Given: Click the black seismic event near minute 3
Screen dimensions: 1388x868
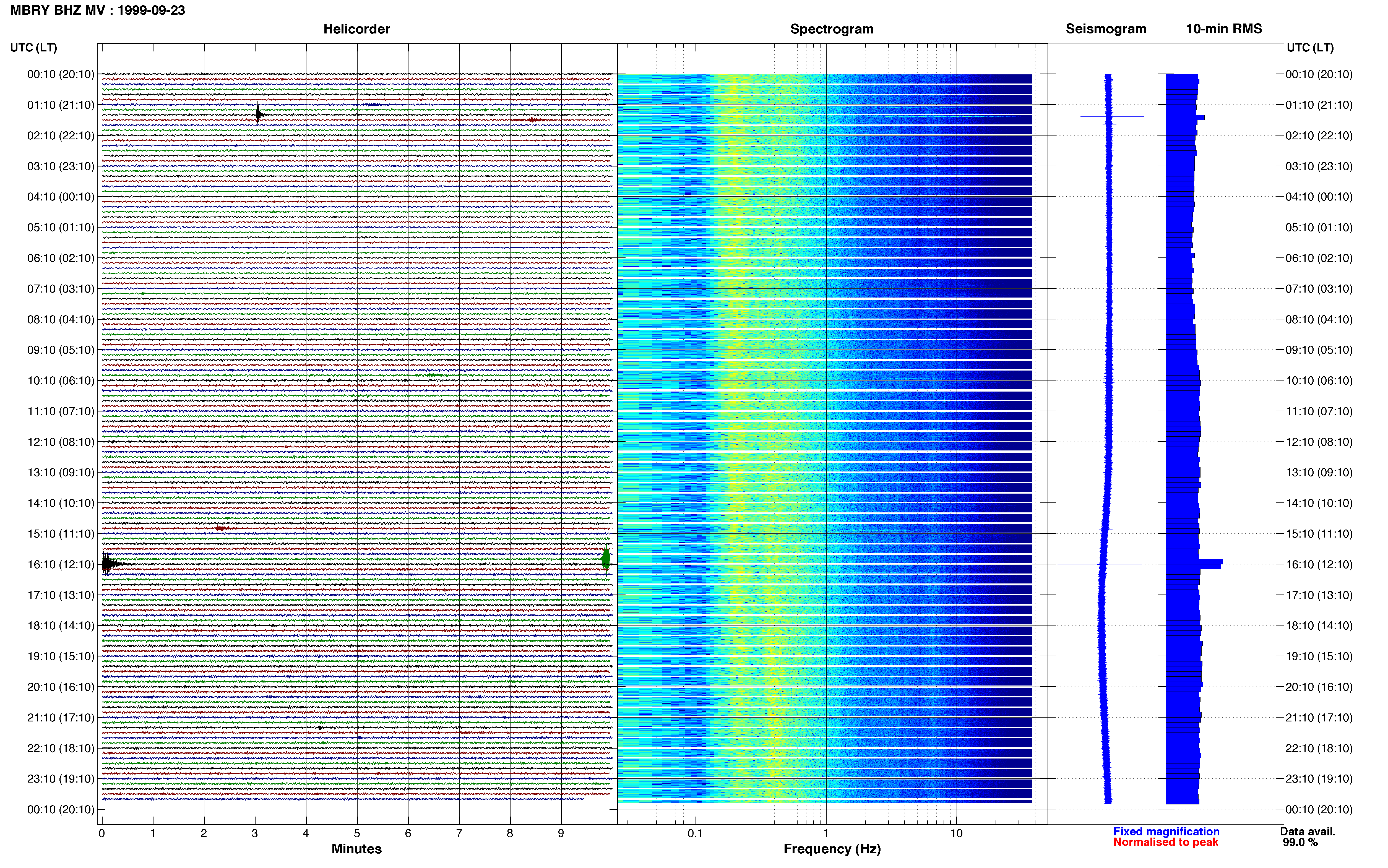Looking at the screenshot, I should pyautogui.click(x=259, y=114).
